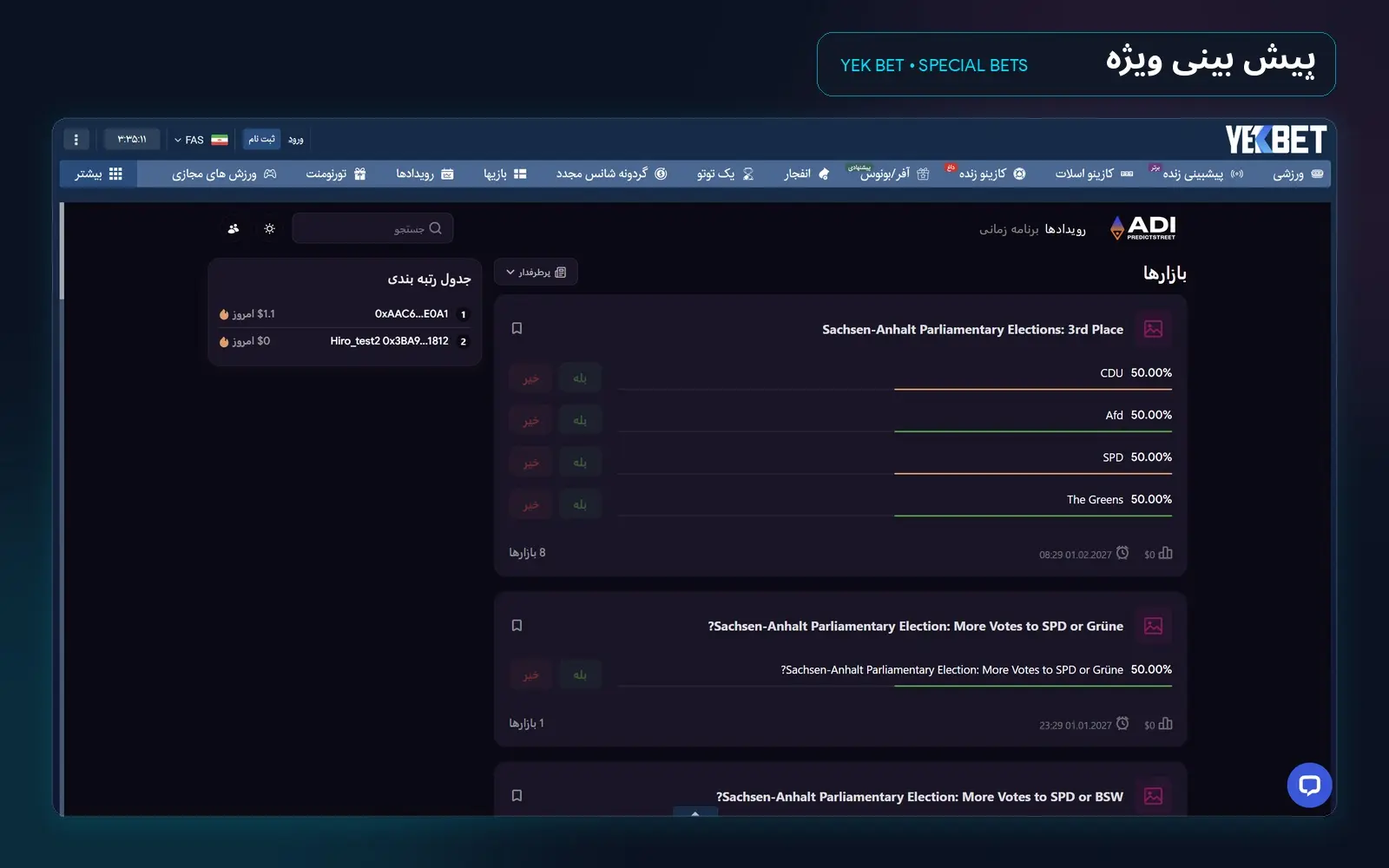Bookmark the SPD or BSW market
The image size is (1389, 868).
(x=517, y=795)
